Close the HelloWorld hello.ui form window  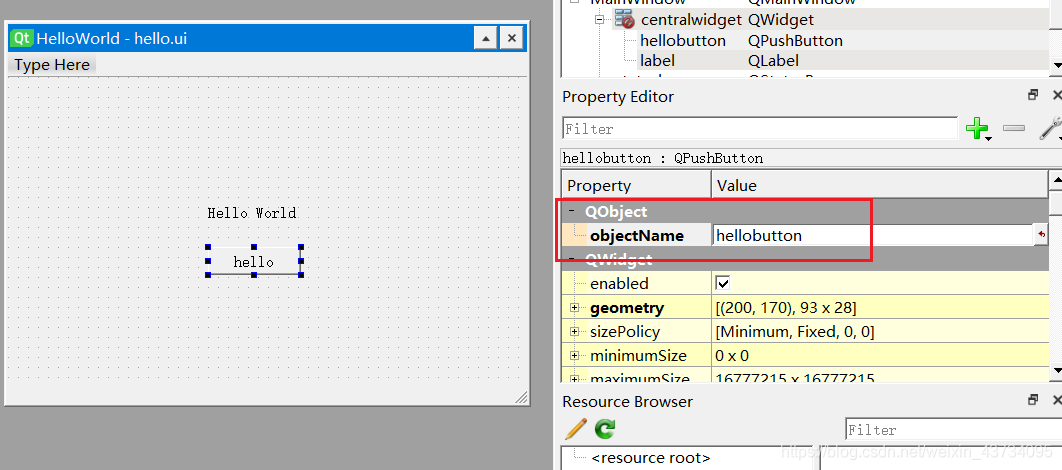511,39
